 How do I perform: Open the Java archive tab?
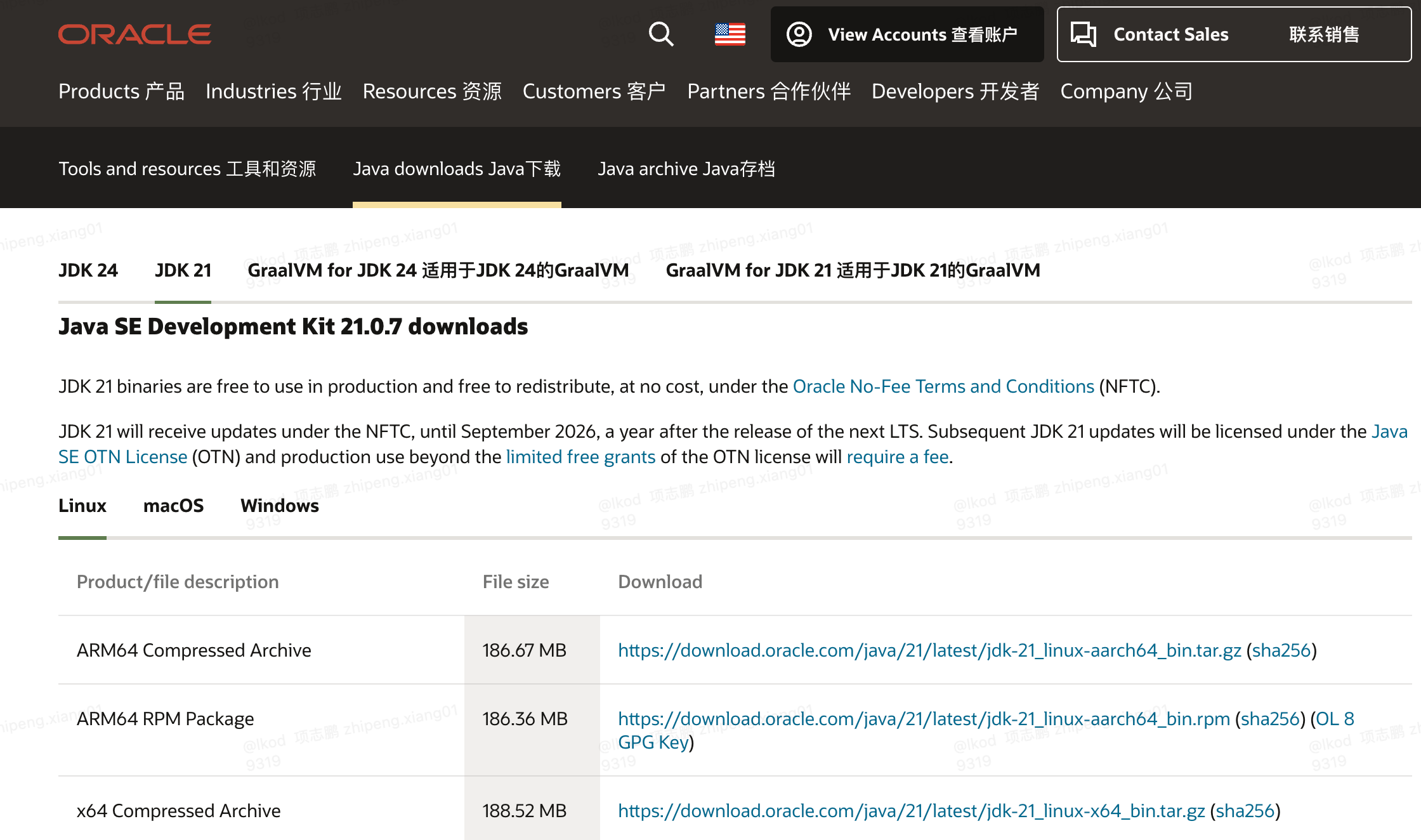tap(686, 169)
